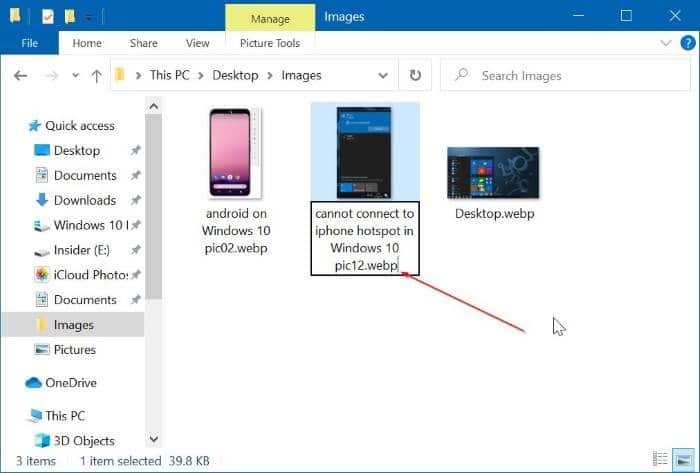
Task: Click the Desktop breadcrumb in address bar
Action: point(235,75)
